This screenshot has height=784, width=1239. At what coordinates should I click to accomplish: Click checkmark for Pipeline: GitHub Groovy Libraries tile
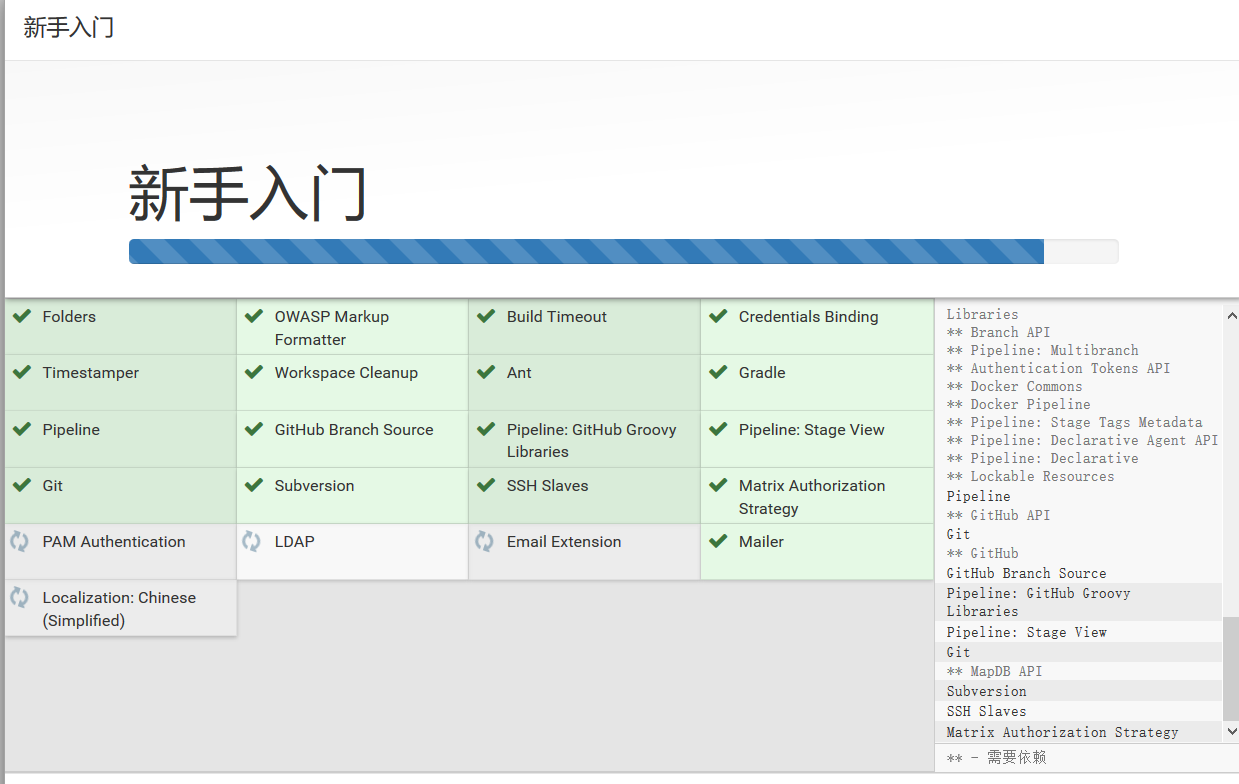pyautogui.click(x=486, y=429)
